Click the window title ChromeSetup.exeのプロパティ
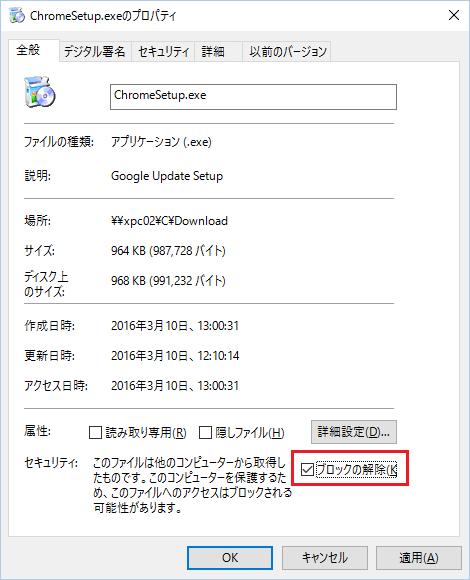Screen dimensions: 470x580 [x=103, y=16]
